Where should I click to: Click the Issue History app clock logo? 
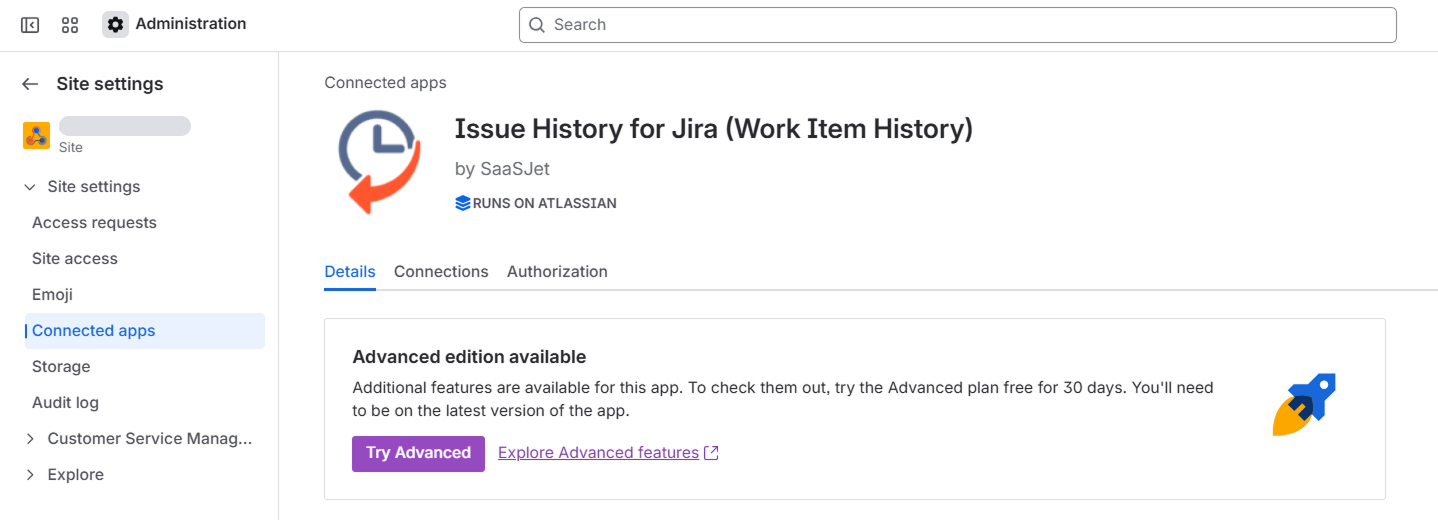377,161
